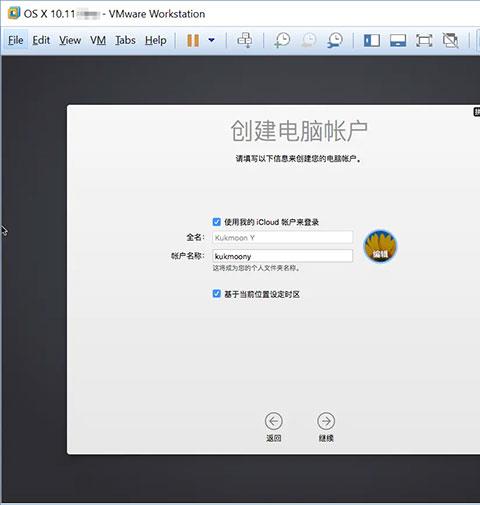Viewport: 480px width, 505px height.
Task: Pause the virtual machine
Action: (193, 40)
